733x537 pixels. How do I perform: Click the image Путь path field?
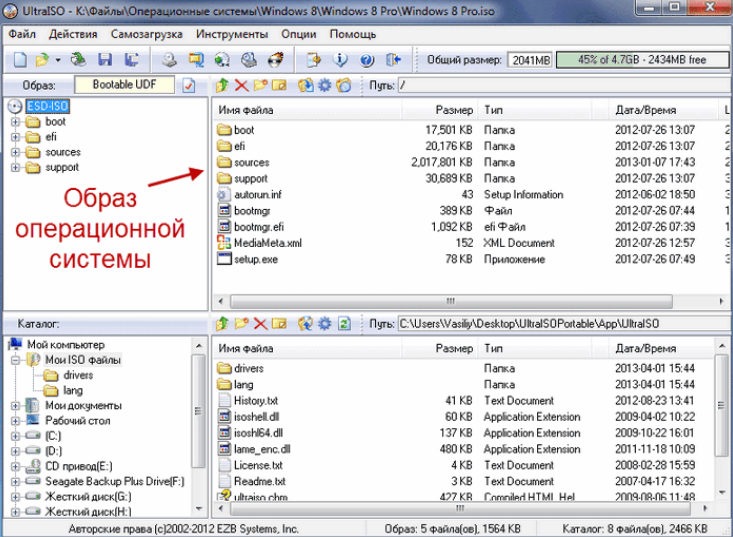click(565, 86)
